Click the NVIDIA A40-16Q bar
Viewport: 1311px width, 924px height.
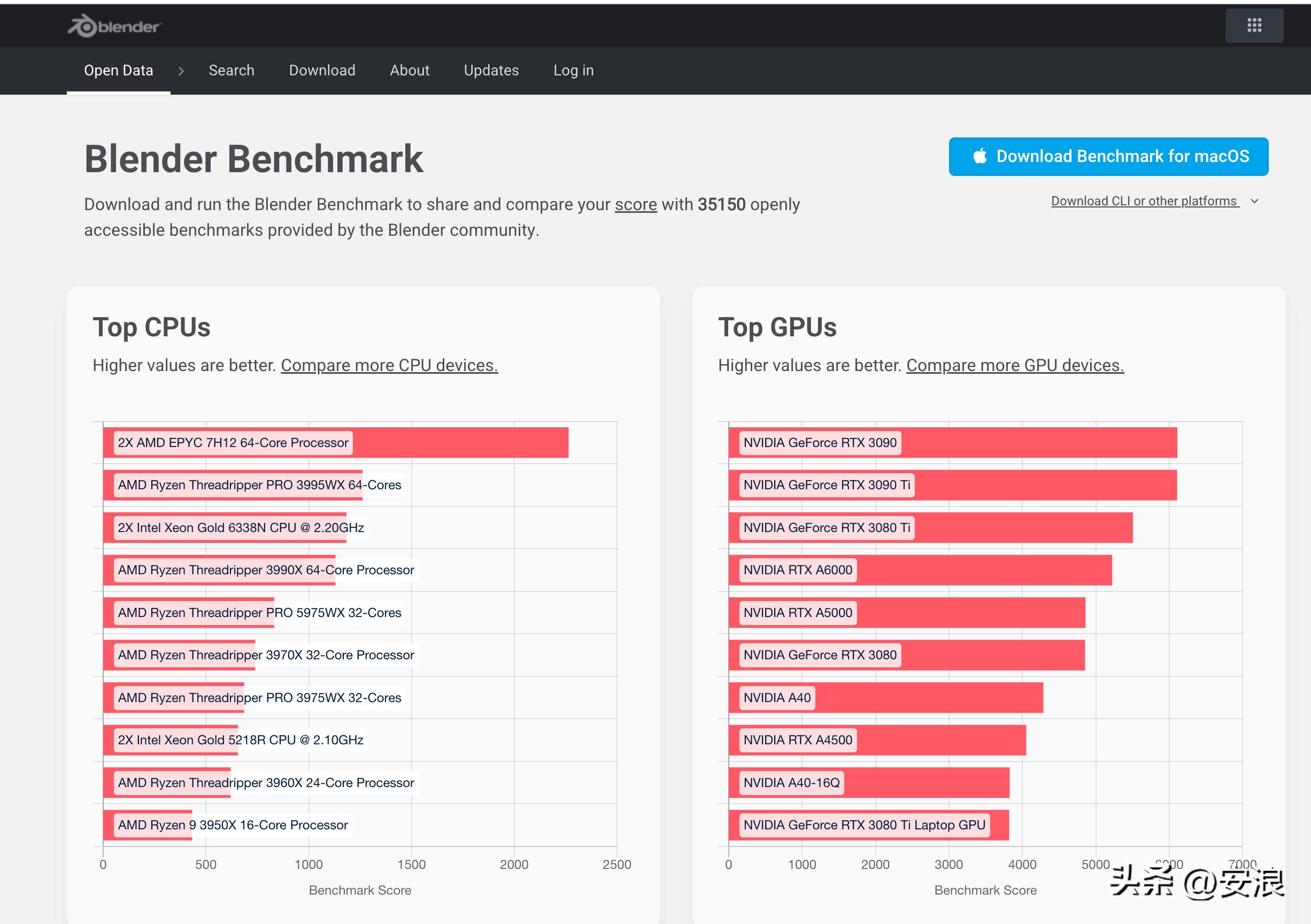[869, 782]
